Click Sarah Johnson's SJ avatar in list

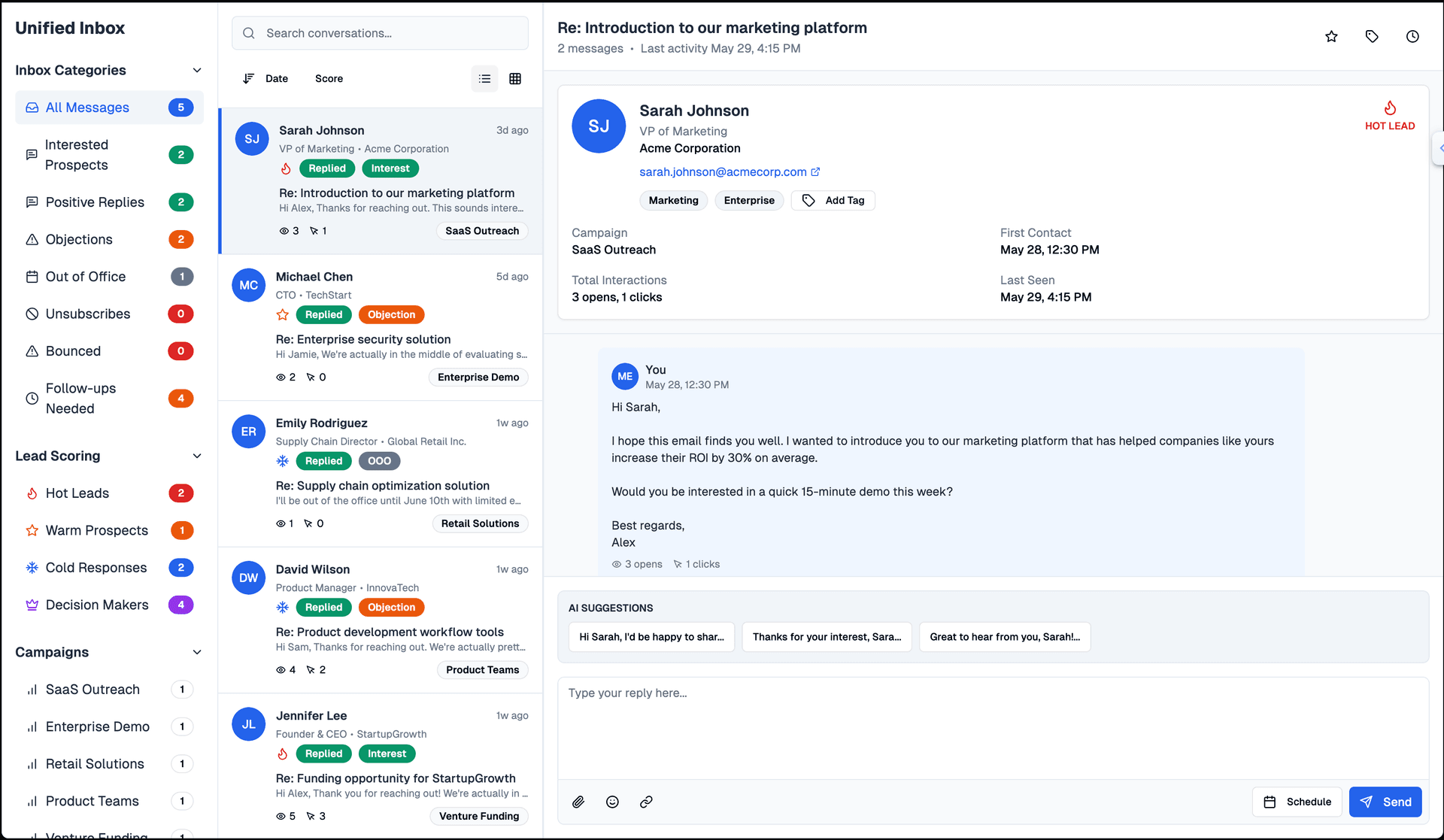click(252, 139)
